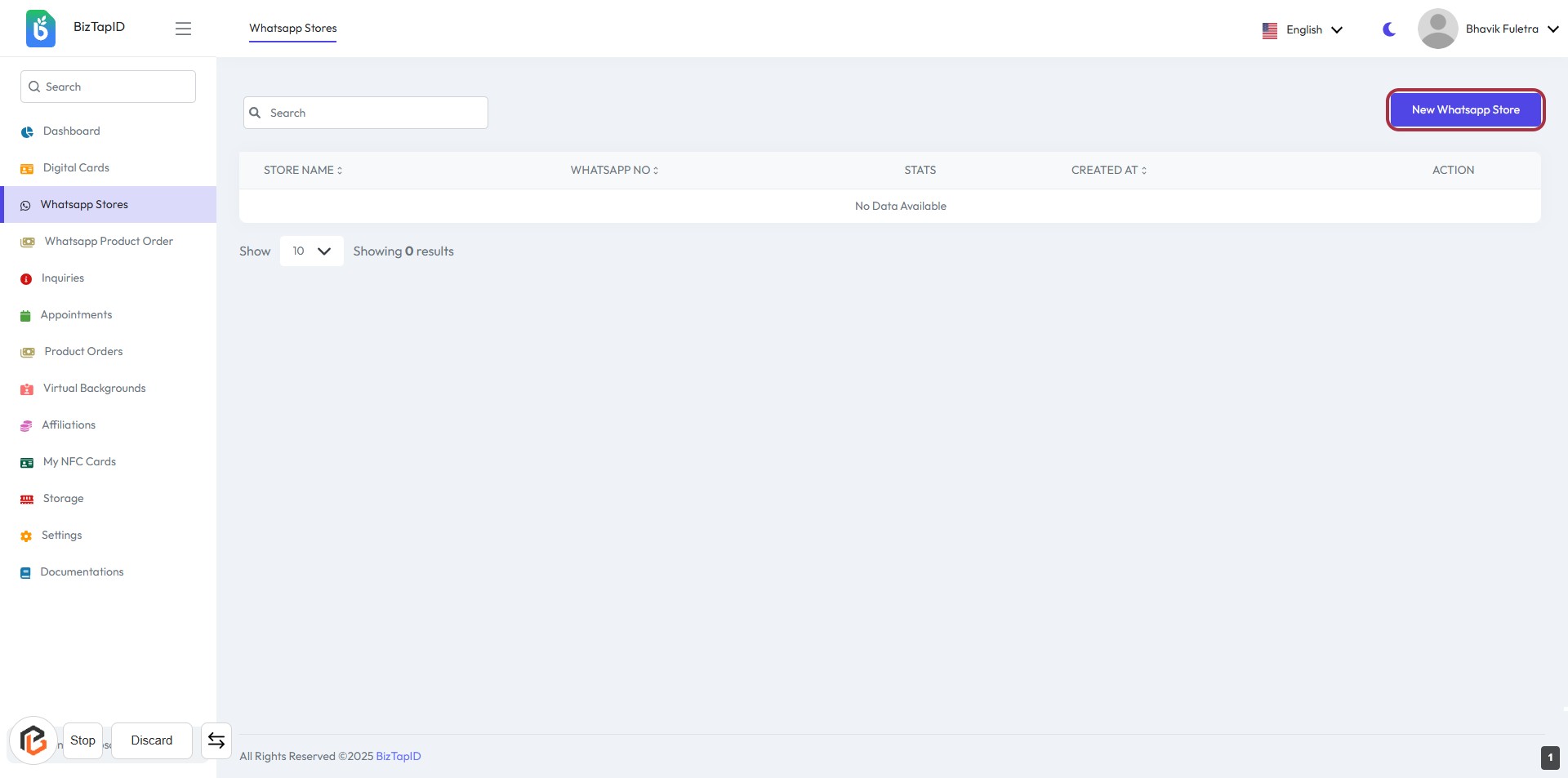The image size is (1568, 778).
Task: Select the Whatsapp Stores top tab
Action: (292, 29)
